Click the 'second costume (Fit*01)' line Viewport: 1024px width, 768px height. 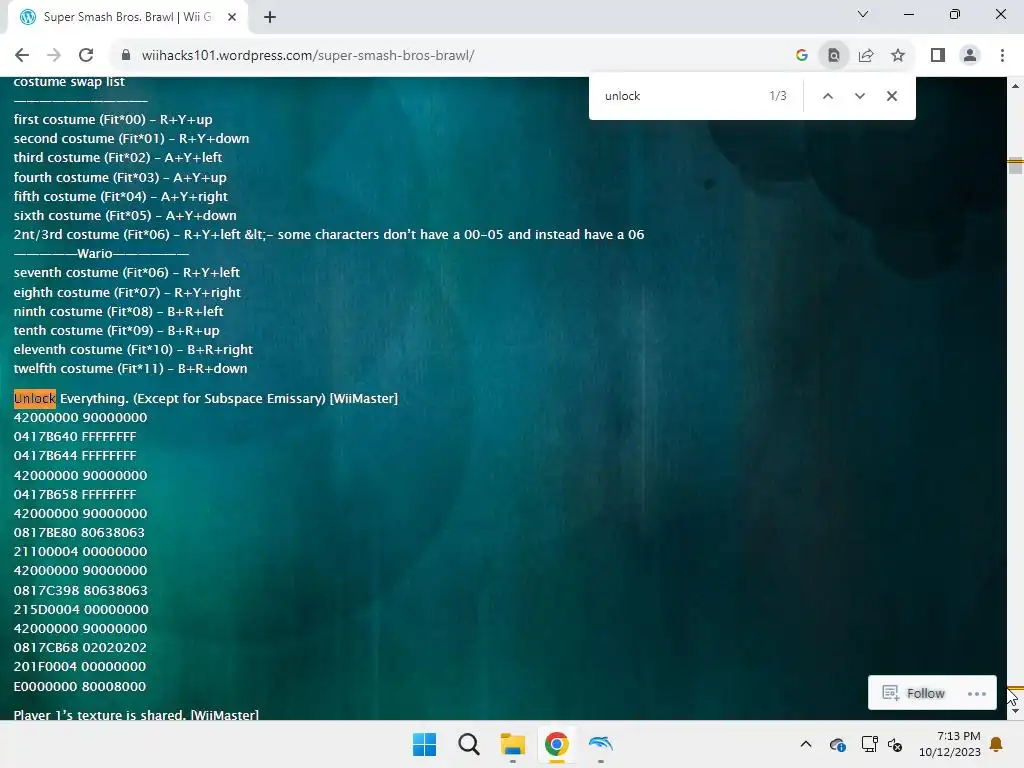131,138
